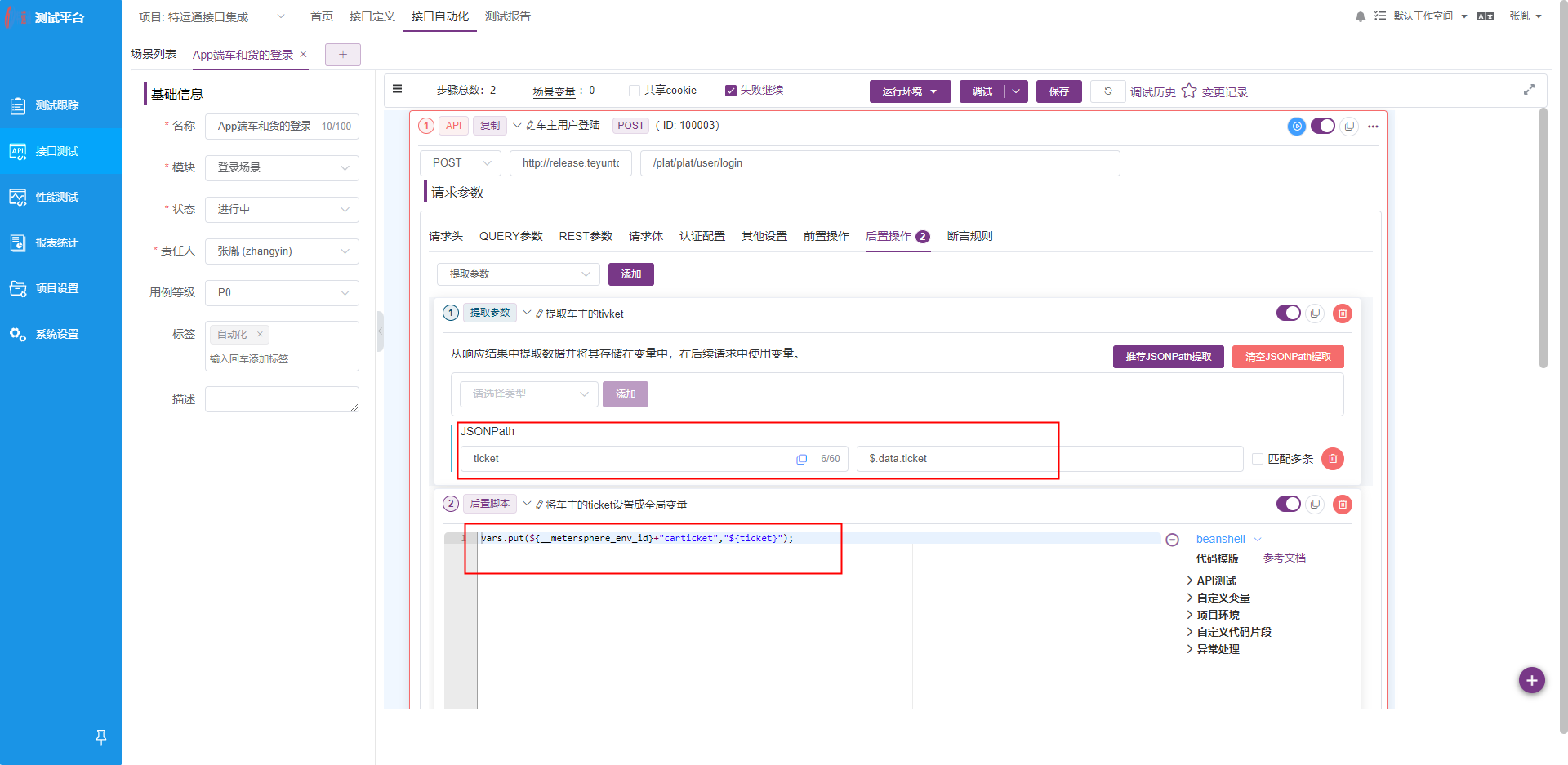Image resolution: width=1568 pixels, height=765 pixels.
Task: Open the 状态 进行中 dropdown
Action: (282, 210)
